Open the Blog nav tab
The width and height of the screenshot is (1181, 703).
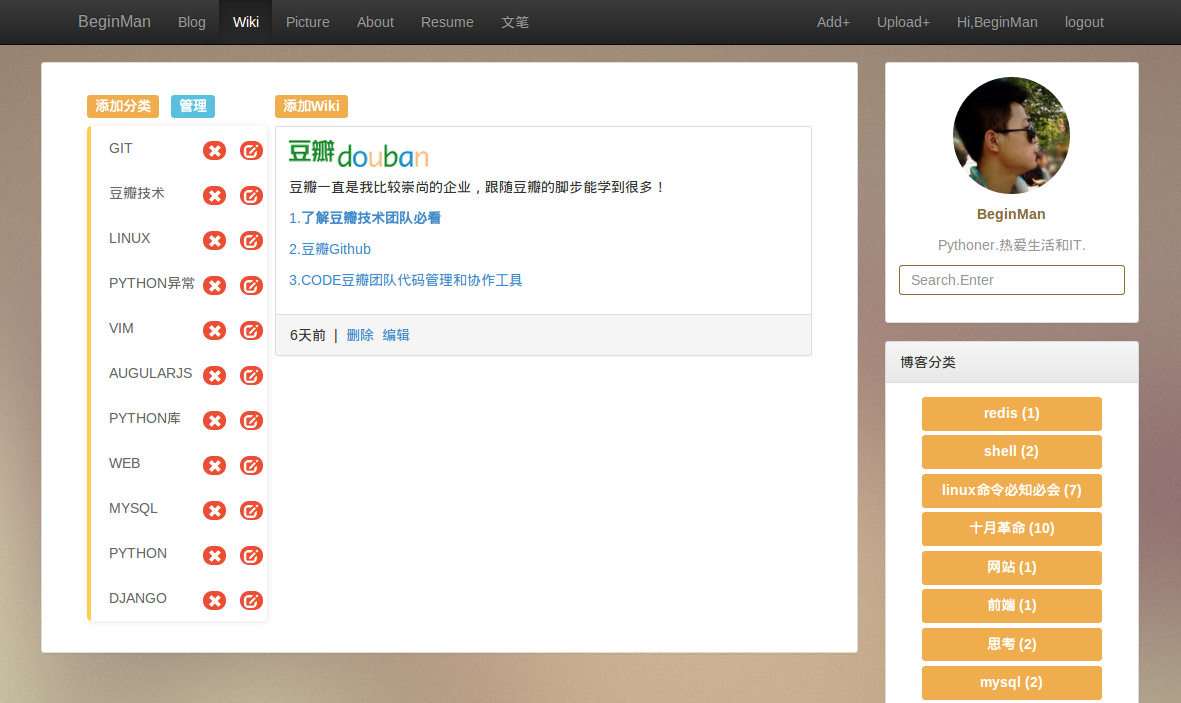tap(191, 23)
